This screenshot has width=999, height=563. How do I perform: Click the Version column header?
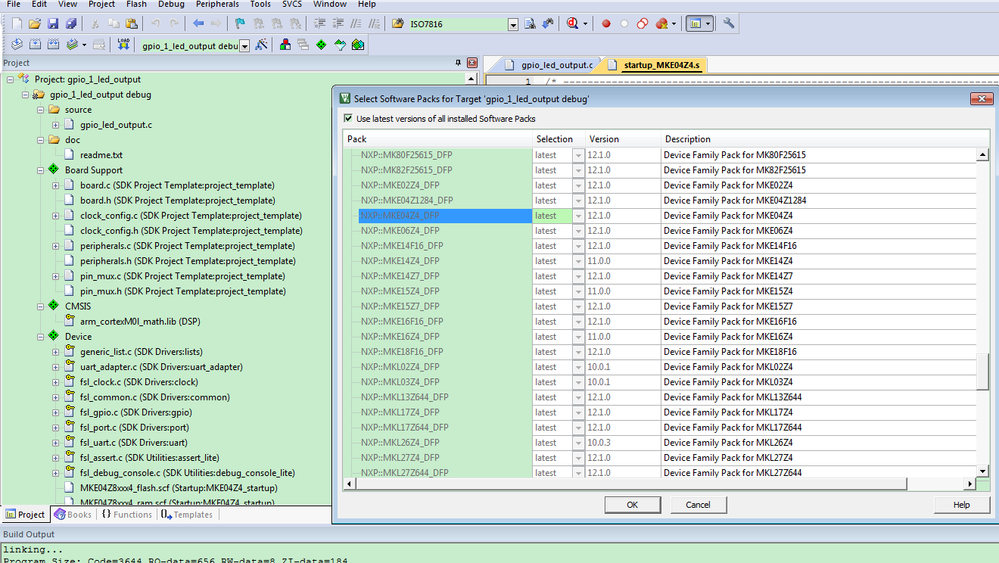(622, 139)
